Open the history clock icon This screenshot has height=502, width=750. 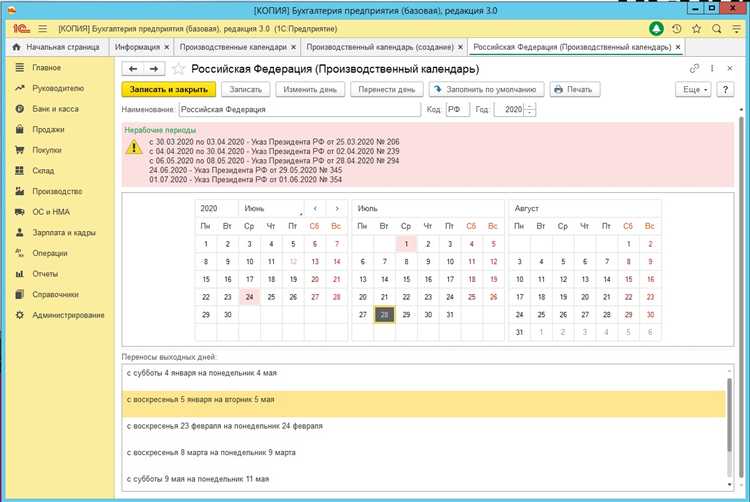677,29
